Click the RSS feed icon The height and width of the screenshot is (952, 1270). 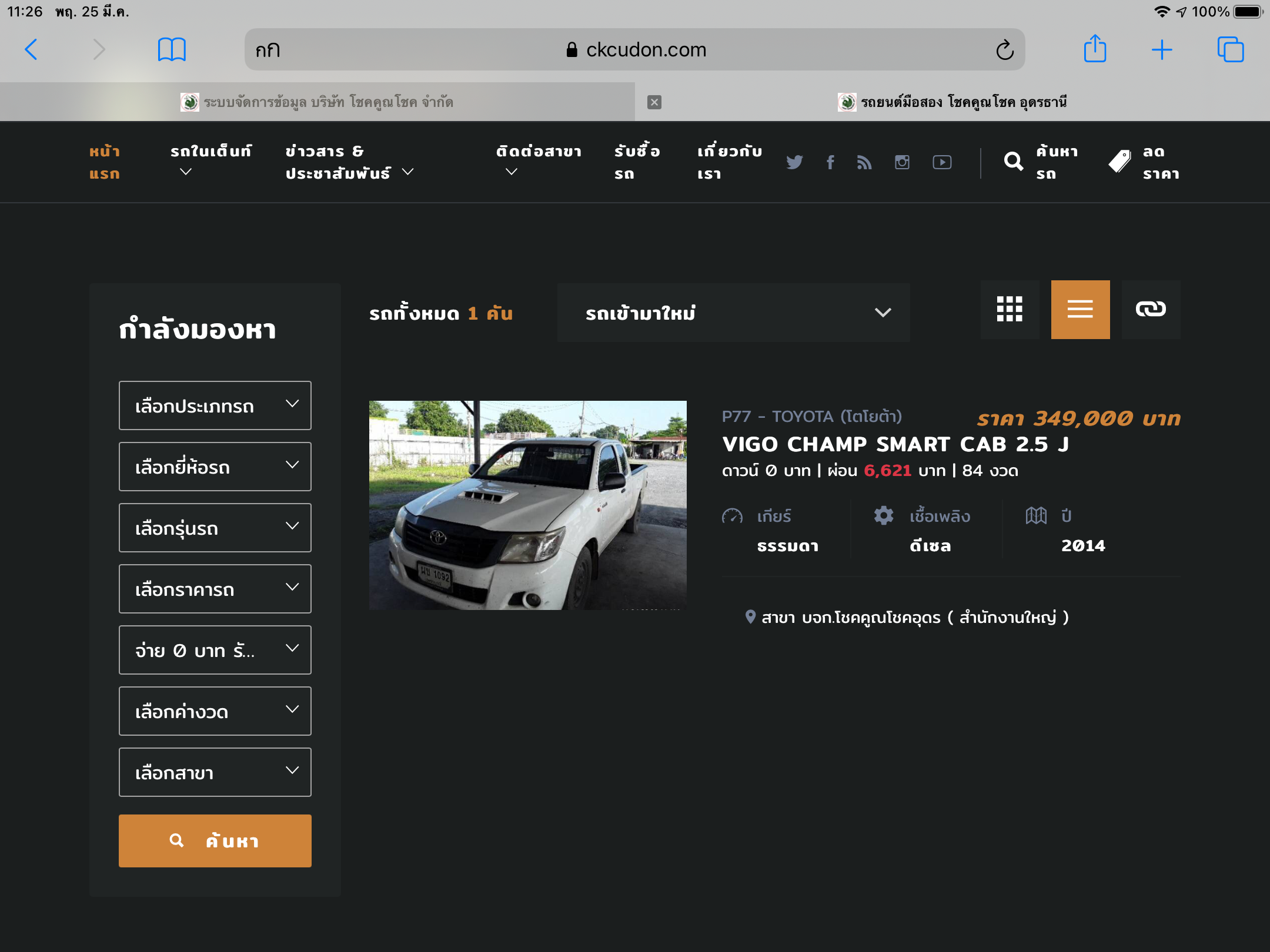(864, 162)
